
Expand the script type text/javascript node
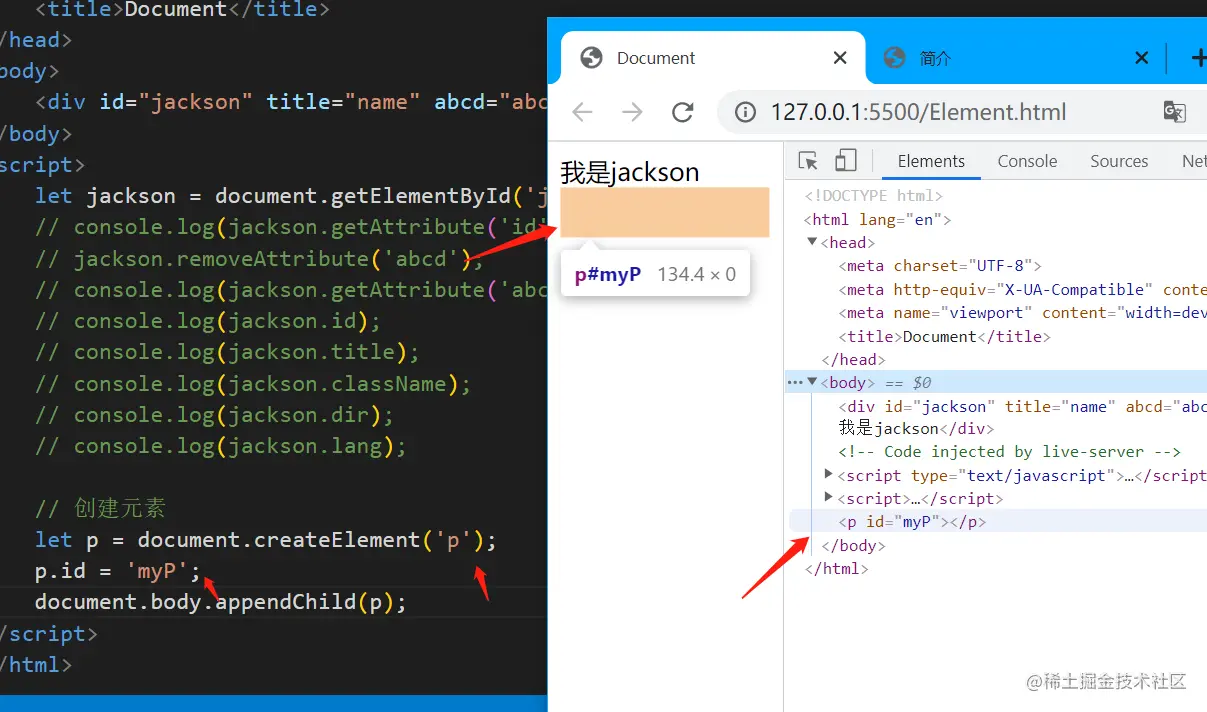click(x=828, y=475)
